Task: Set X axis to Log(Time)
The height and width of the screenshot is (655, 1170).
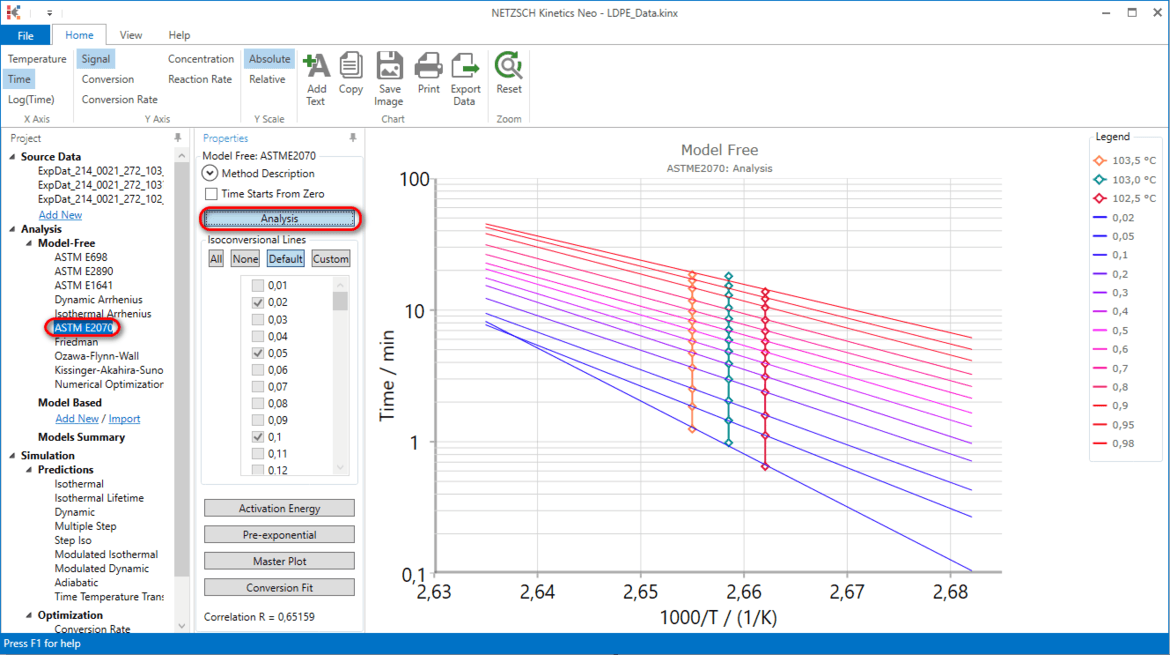Action: [31, 99]
